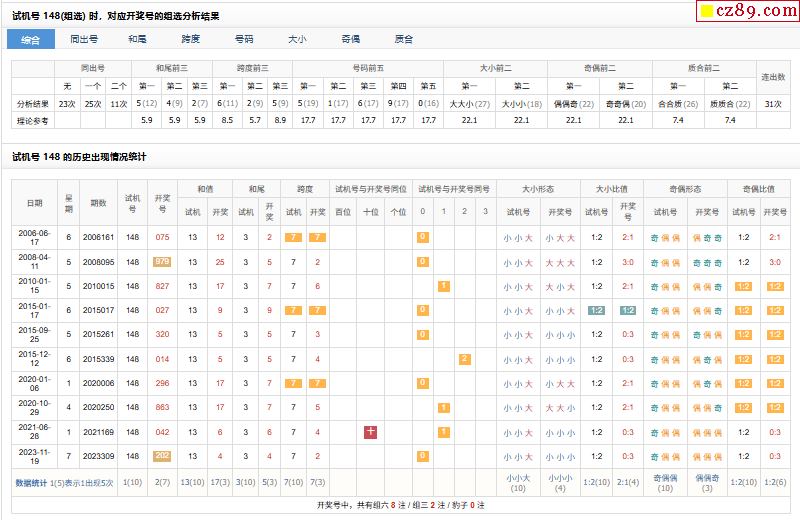This screenshot has height=520, width=800.
Task: Click the 奇偶形态 column header
Action: [x=685, y=189]
